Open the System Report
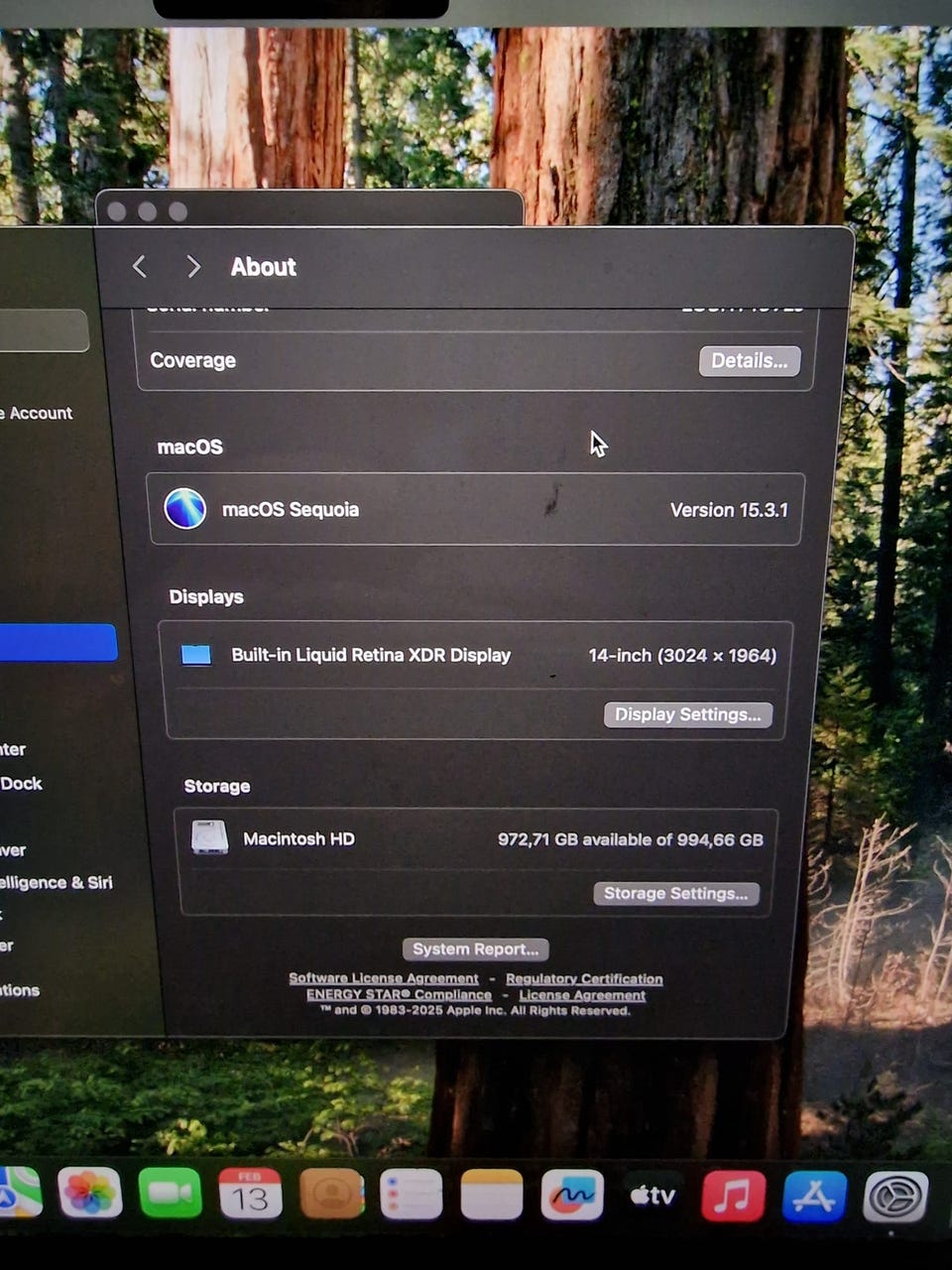 coord(475,949)
